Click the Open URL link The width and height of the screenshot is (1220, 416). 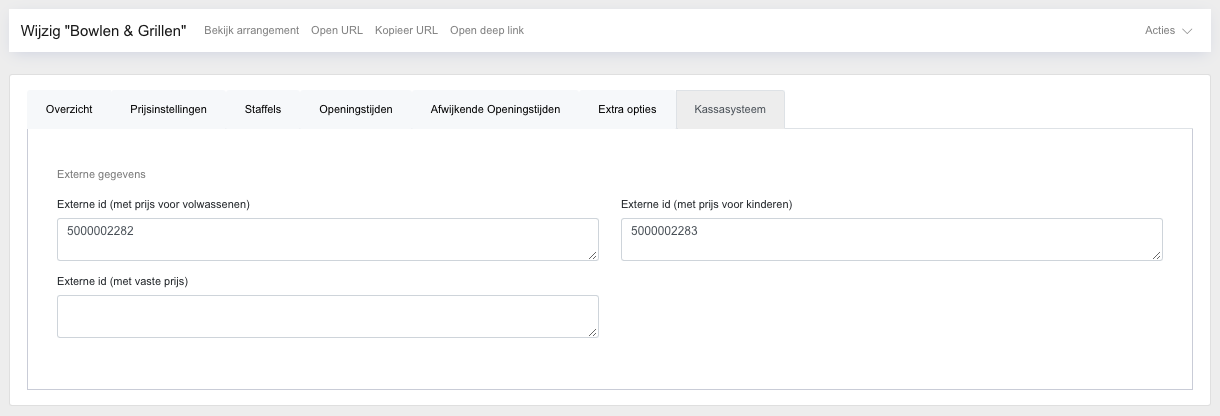pyautogui.click(x=337, y=30)
